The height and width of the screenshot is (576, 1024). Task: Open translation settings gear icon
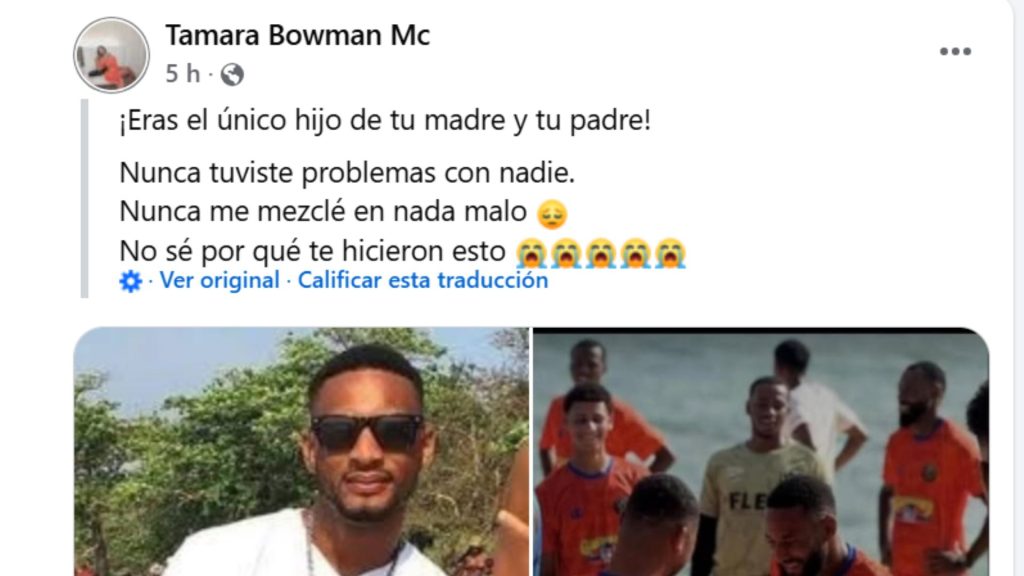click(131, 281)
